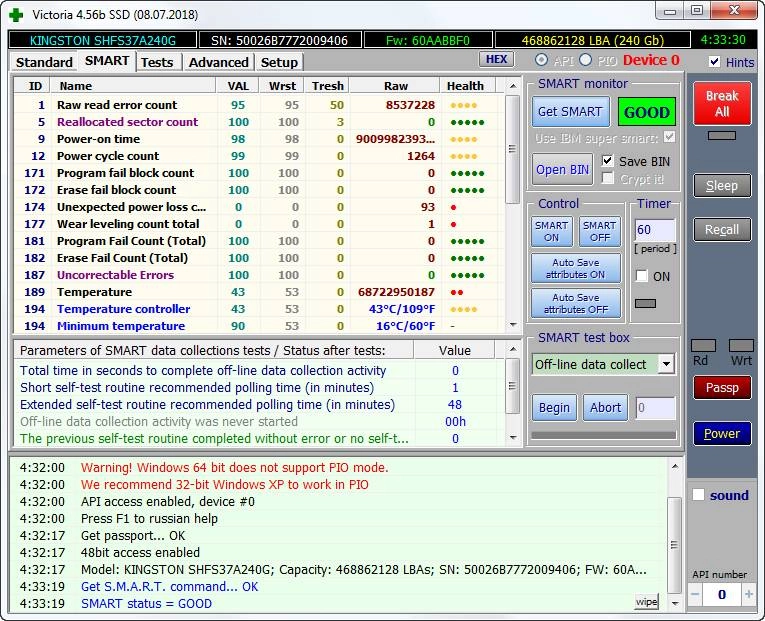Click the red Passp button
765x621 pixels.
[722, 387]
